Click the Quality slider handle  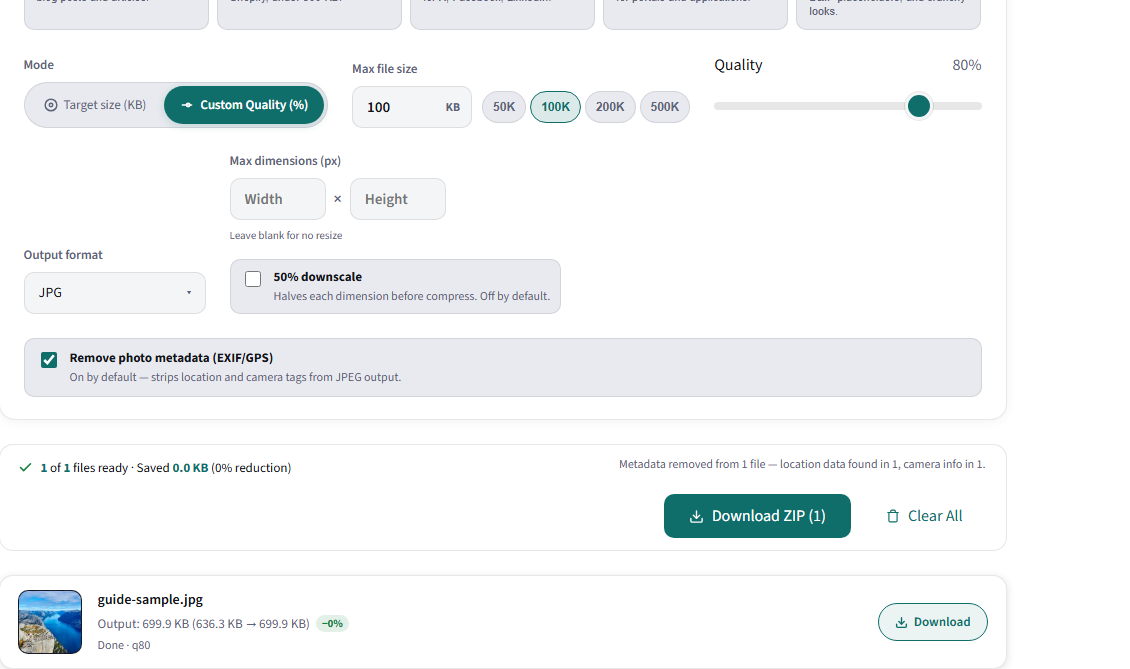(x=919, y=106)
